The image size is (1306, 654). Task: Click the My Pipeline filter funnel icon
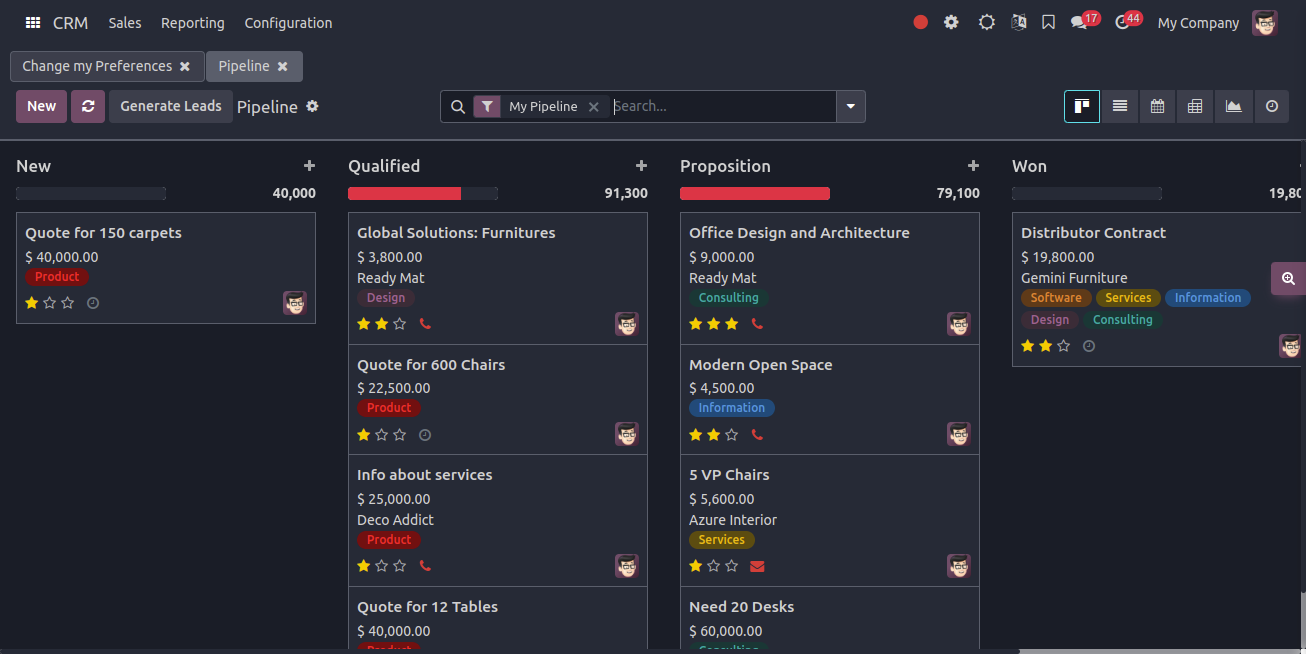tap(487, 107)
